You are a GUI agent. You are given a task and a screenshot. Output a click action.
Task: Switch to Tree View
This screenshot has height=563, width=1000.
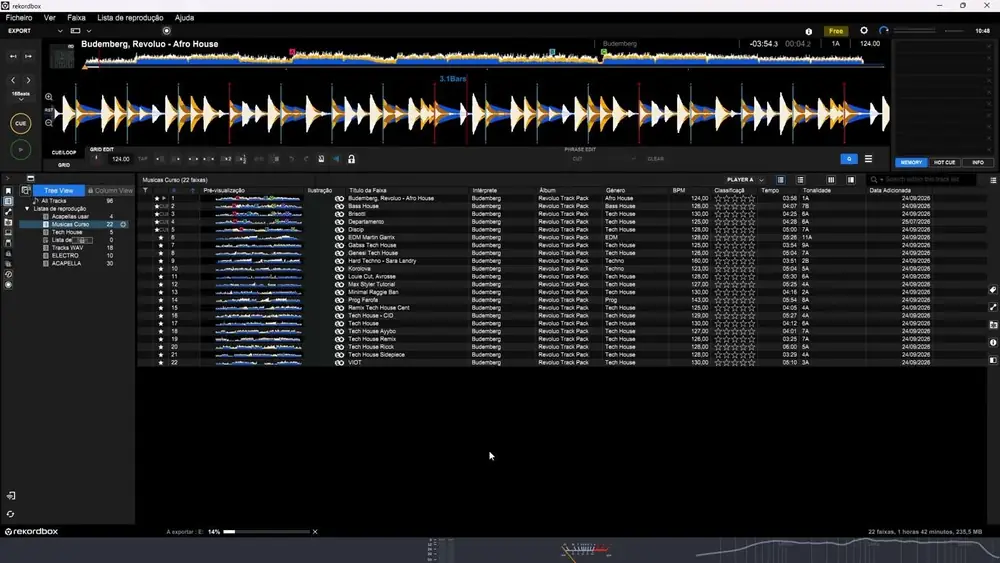[x=59, y=191]
